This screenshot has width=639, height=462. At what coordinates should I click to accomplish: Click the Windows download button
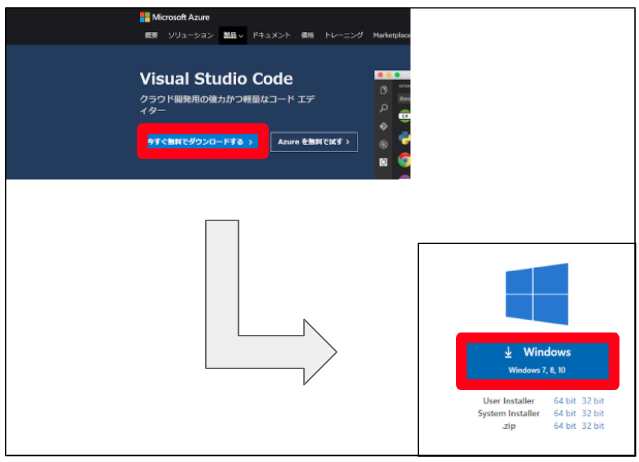[x=538, y=361]
